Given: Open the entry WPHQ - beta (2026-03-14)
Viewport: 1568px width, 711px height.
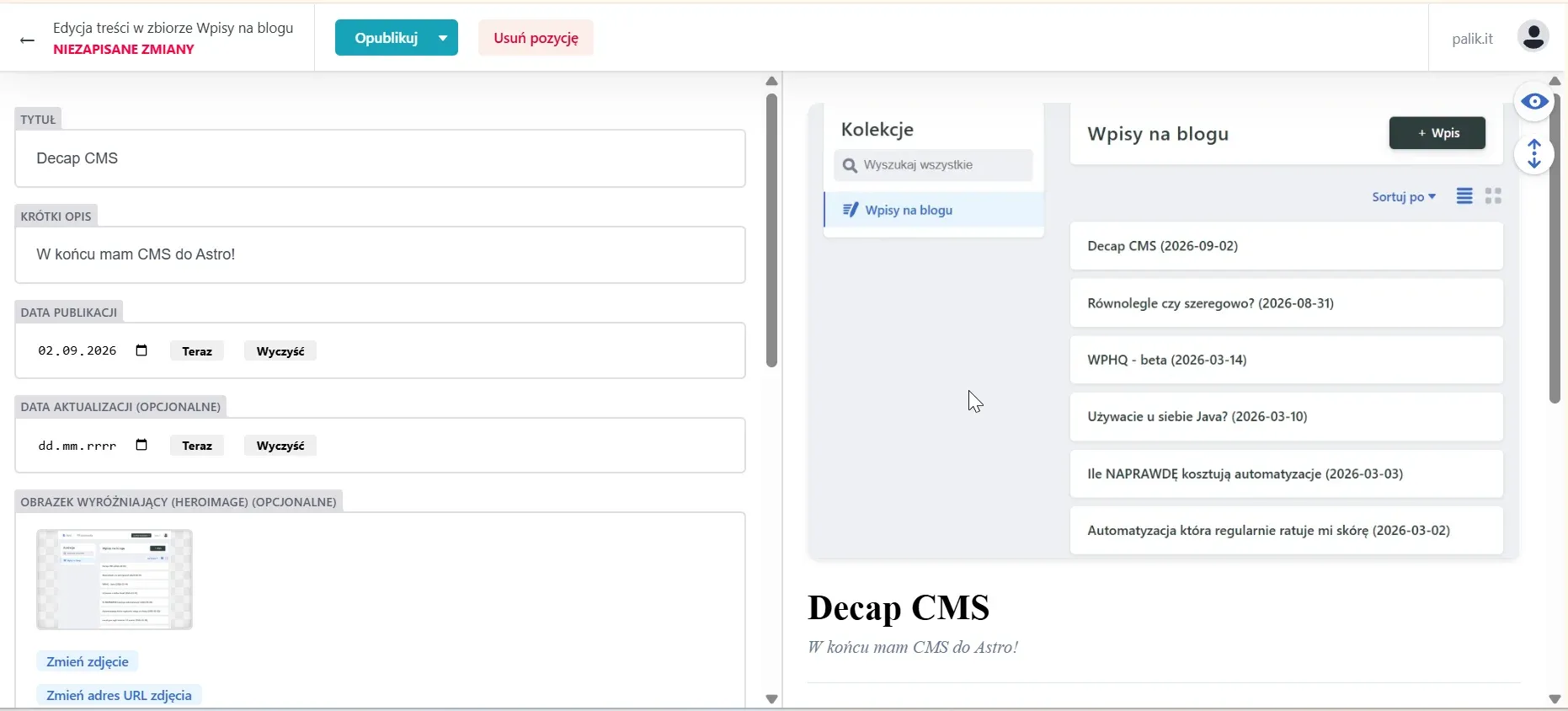Looking at the screenshot, I should 1286,360.
